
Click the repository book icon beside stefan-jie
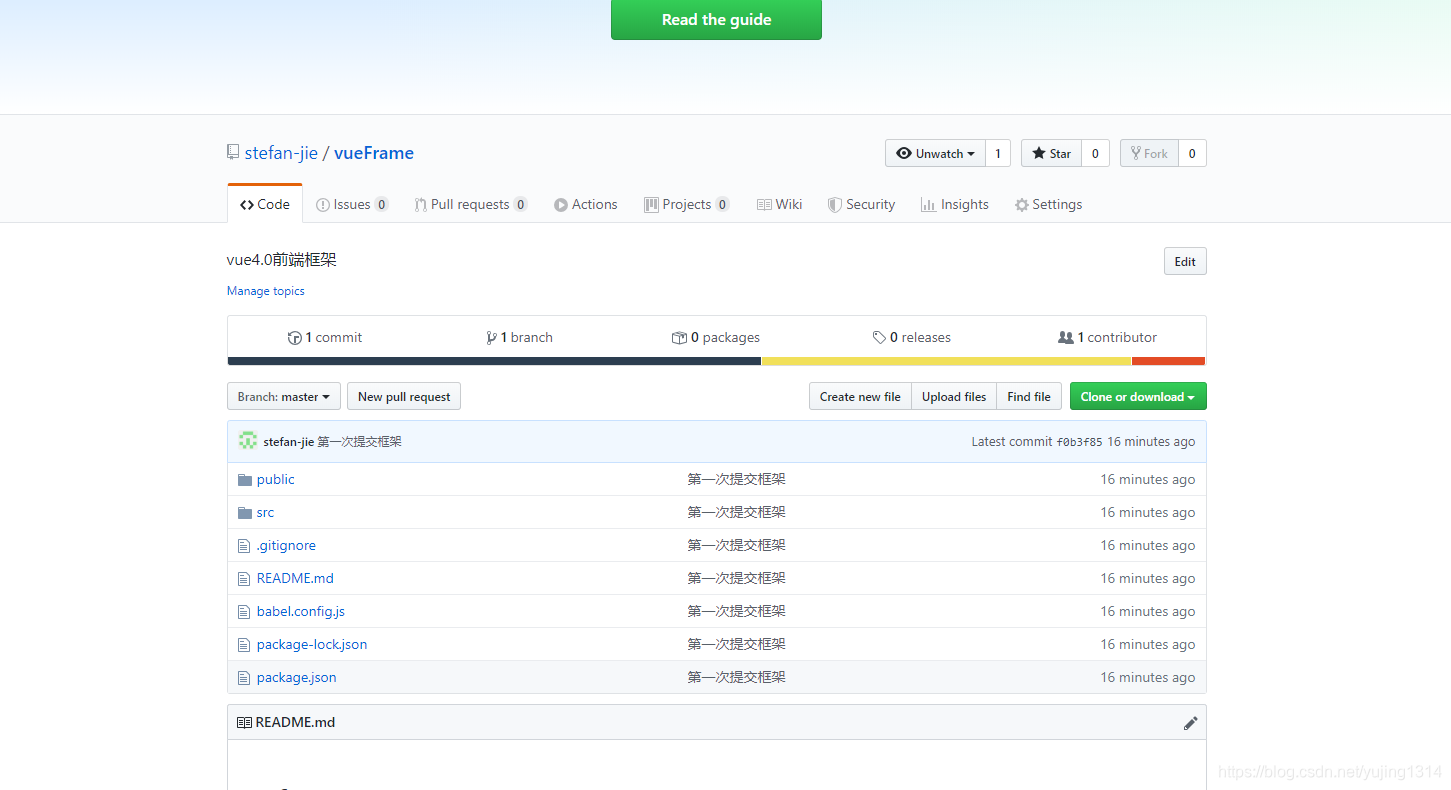click(x=232, y=152)
